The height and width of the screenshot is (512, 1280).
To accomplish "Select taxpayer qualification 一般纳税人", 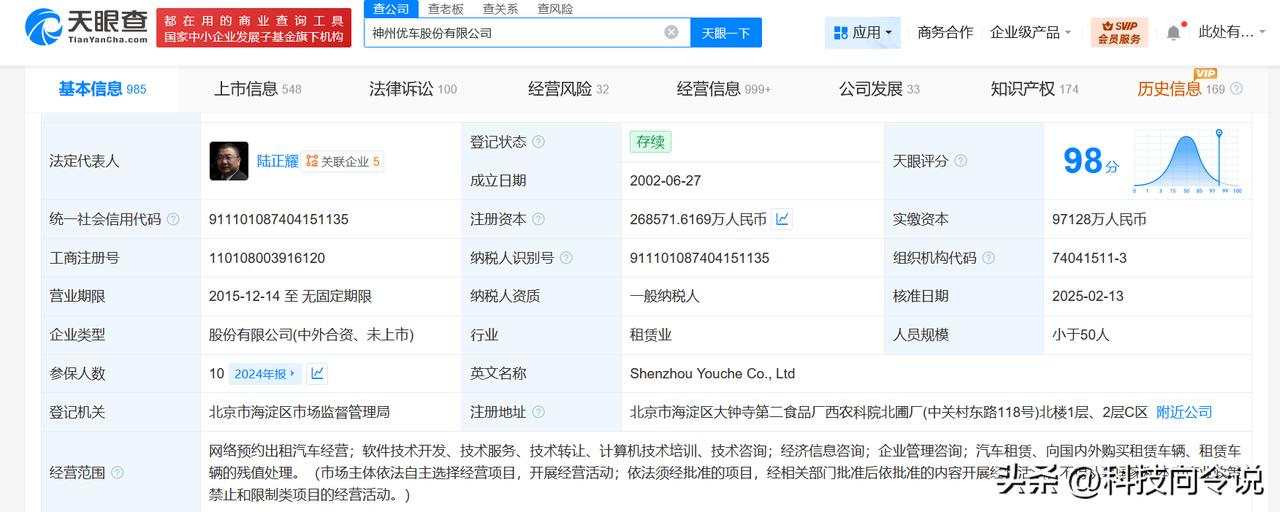I will 665,296.
